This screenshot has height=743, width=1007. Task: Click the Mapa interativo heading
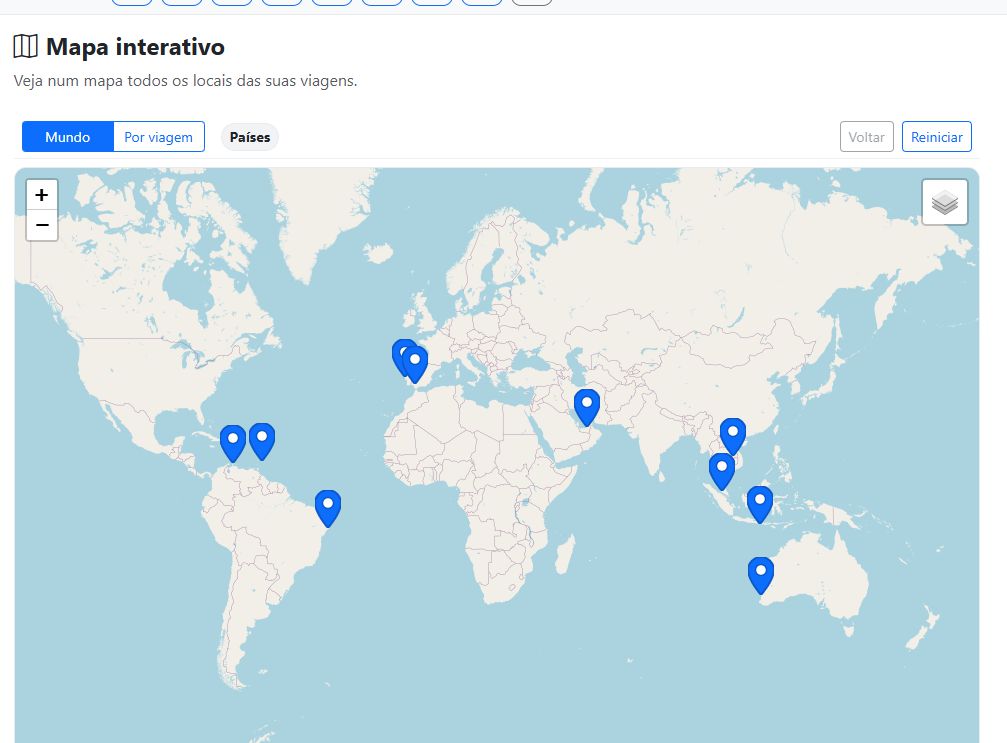tap(135, 47)
